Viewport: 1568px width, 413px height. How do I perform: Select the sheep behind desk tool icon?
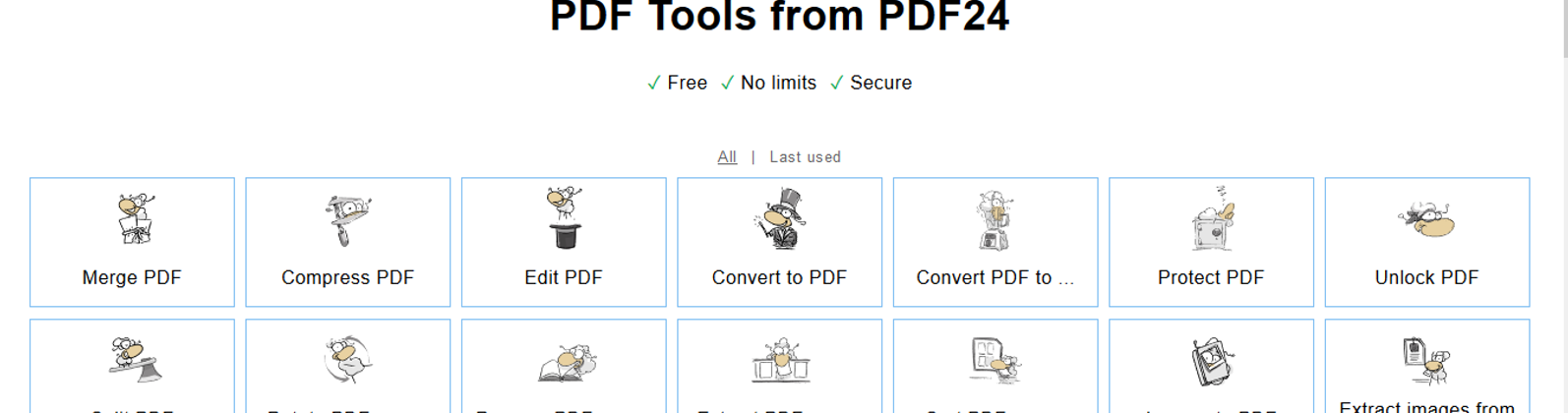779,360
